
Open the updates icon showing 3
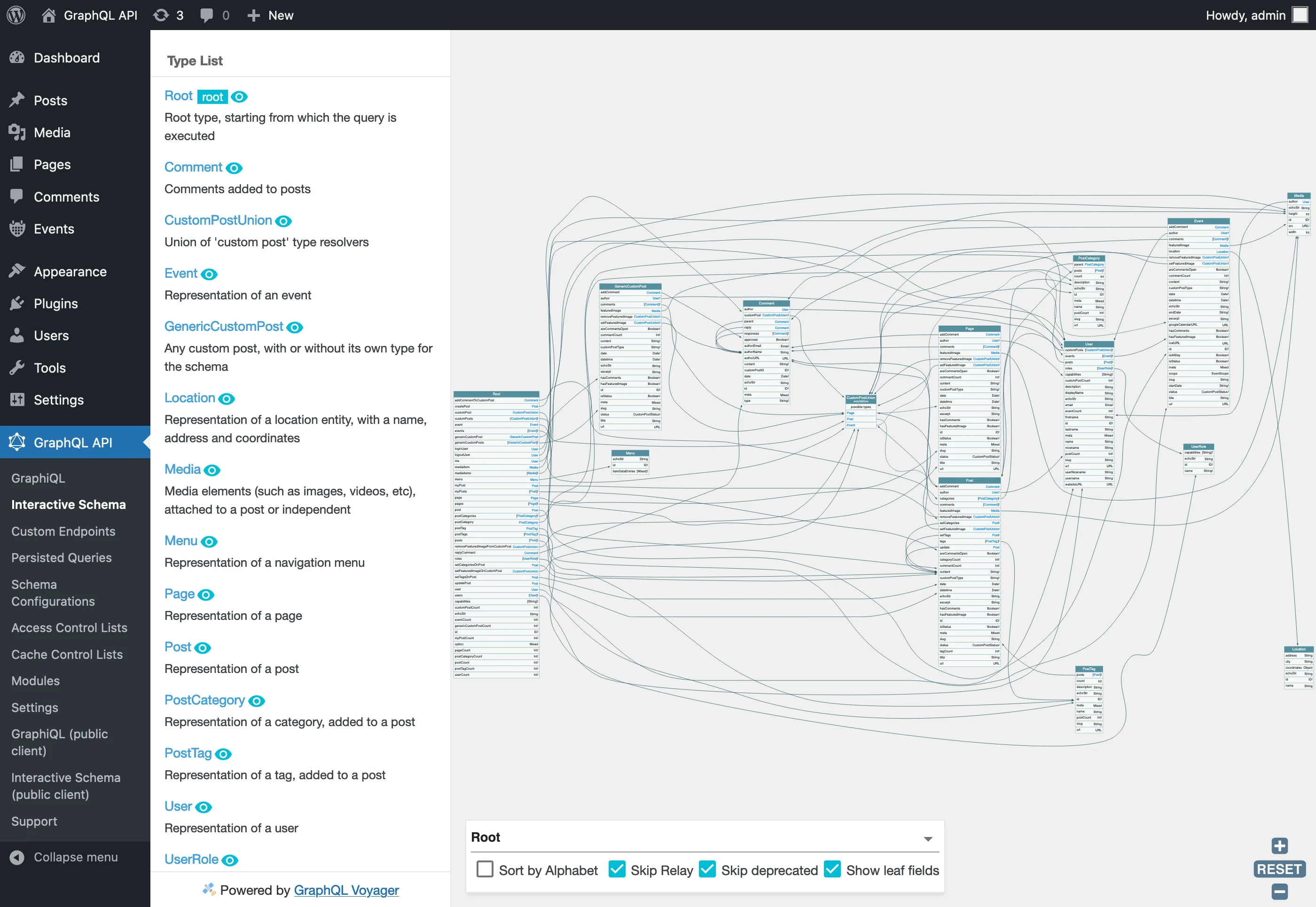pyautogui.click(x=161, y=16)
